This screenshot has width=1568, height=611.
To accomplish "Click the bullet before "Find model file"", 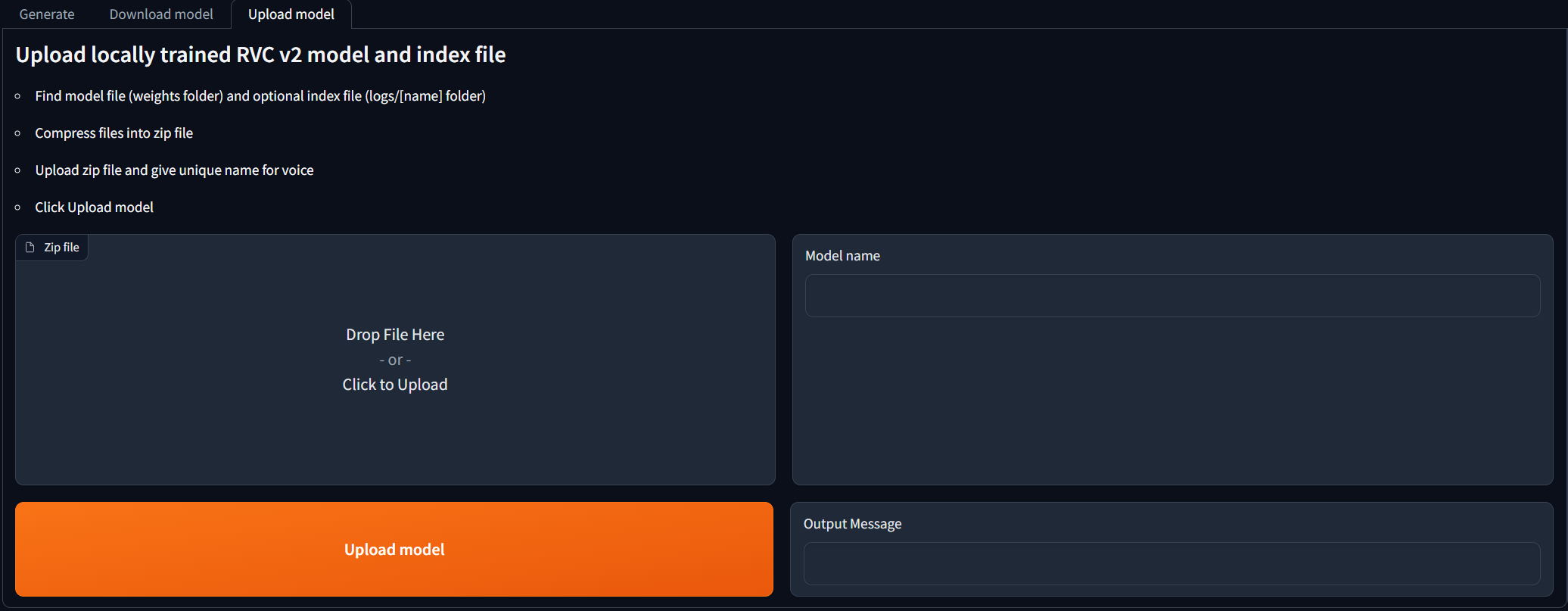I will [18, 96].
